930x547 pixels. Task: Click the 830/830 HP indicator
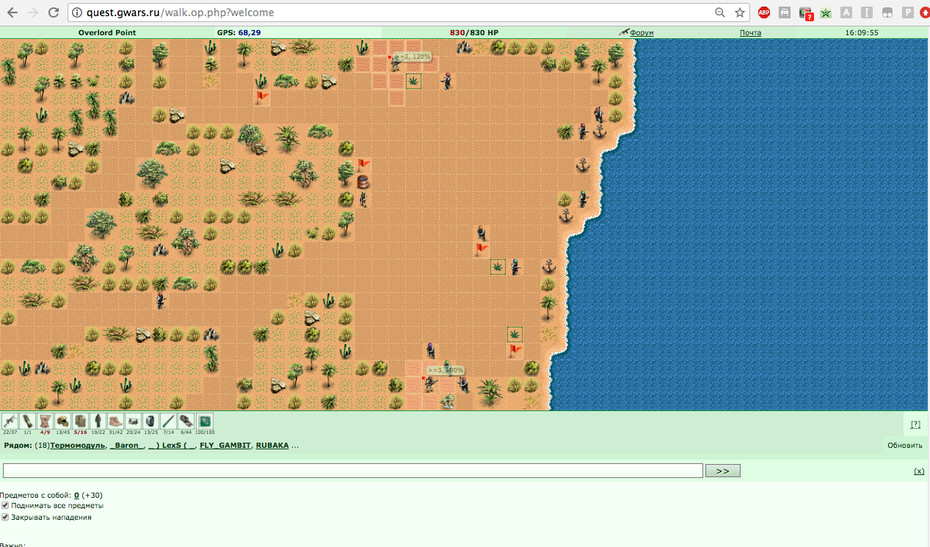[x=474, y=33]
